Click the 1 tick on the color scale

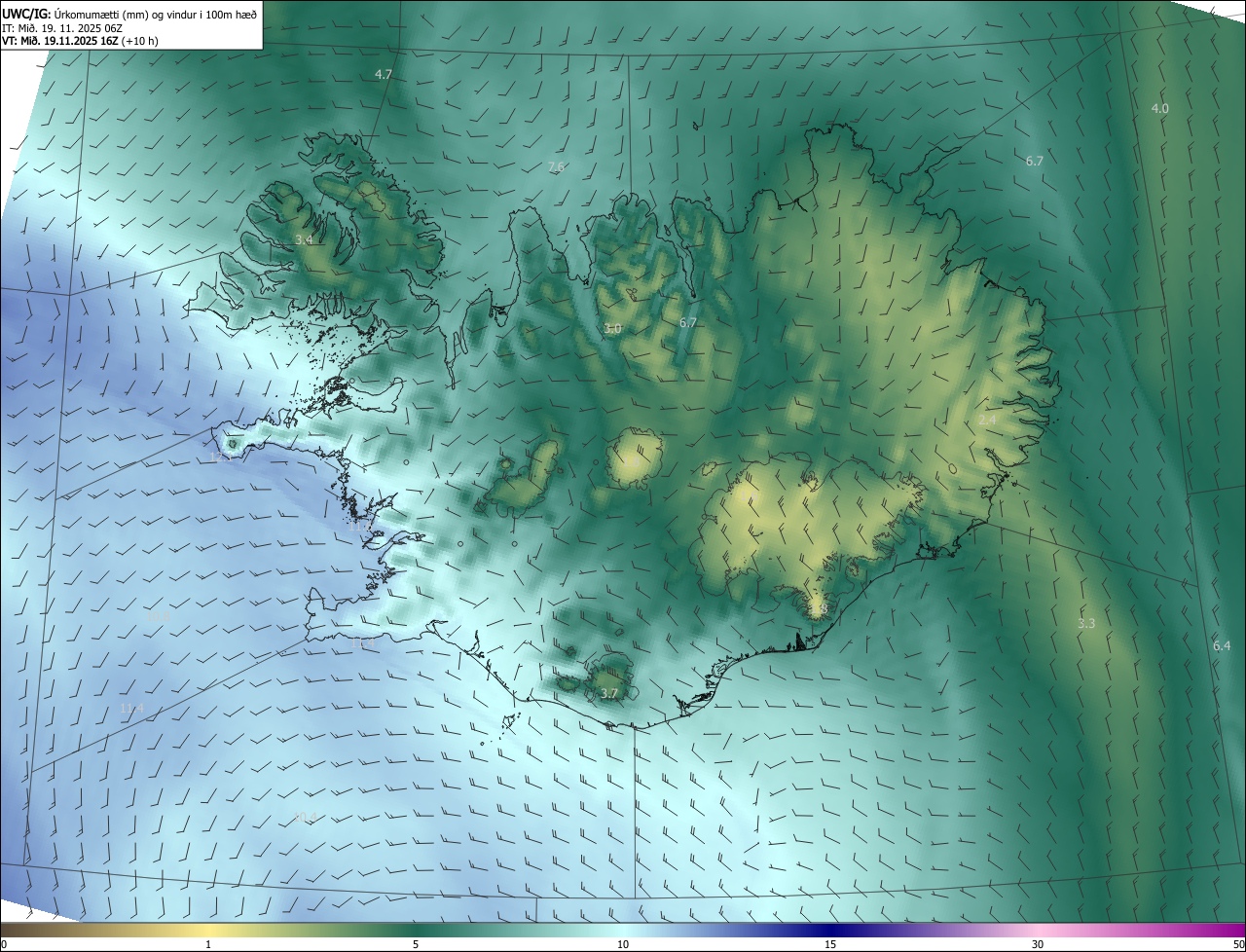(208, 944)
